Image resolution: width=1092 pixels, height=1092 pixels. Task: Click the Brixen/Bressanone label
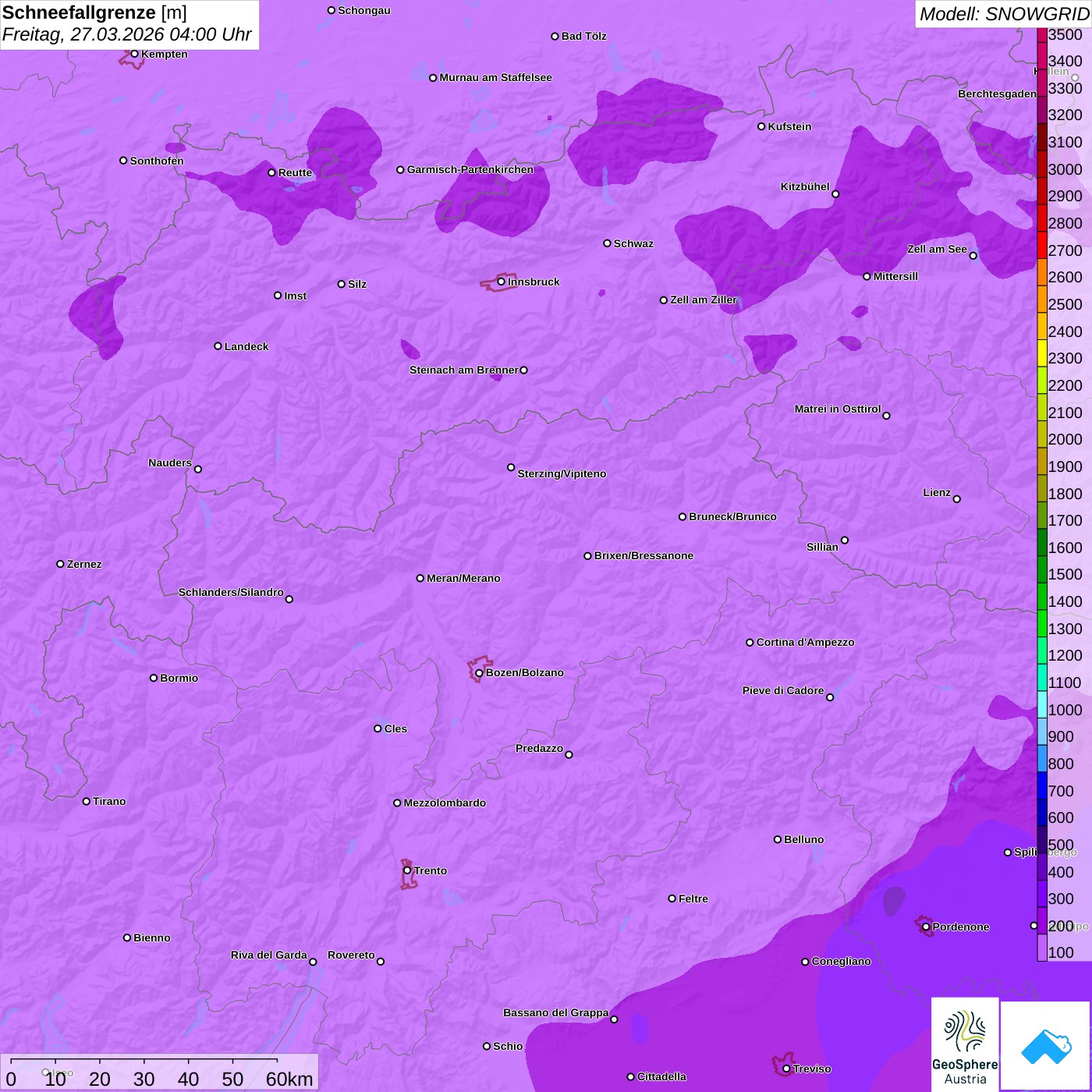click(643, 555)
